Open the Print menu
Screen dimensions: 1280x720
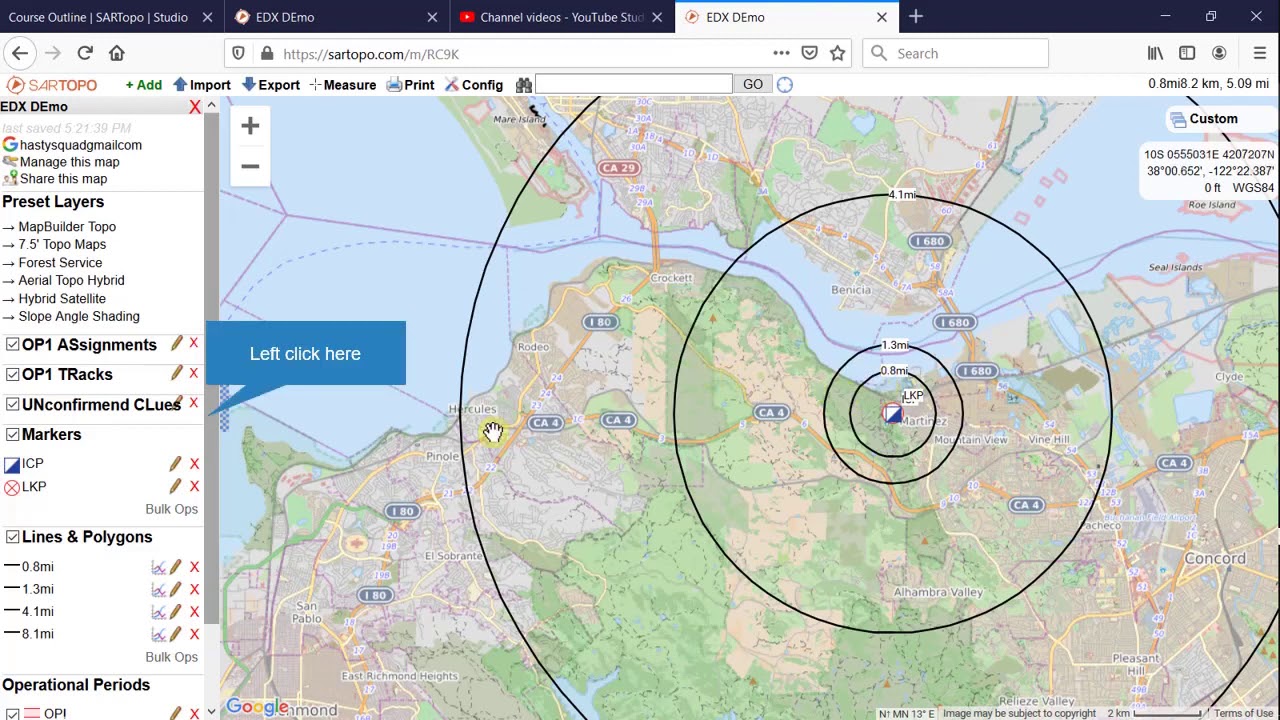[x=410, y=85]
